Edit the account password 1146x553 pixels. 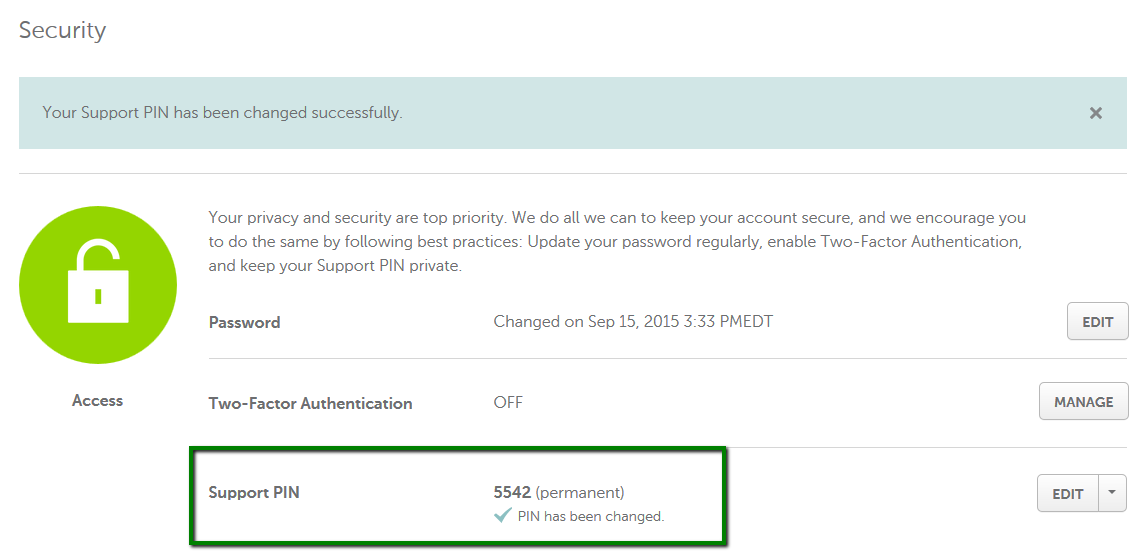pos(1098,322)
